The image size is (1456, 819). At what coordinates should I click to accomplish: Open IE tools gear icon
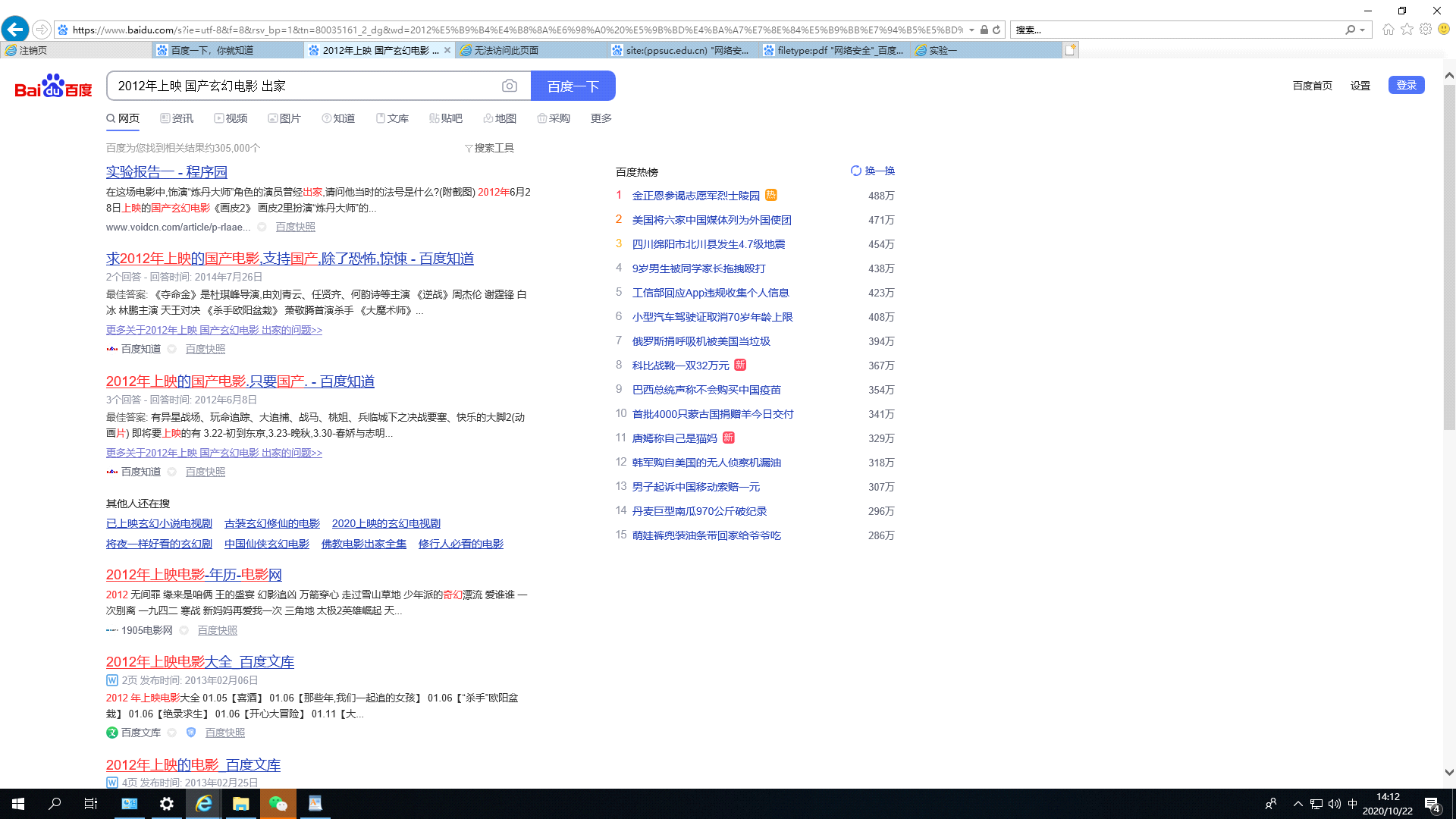tap(1426, 30)
